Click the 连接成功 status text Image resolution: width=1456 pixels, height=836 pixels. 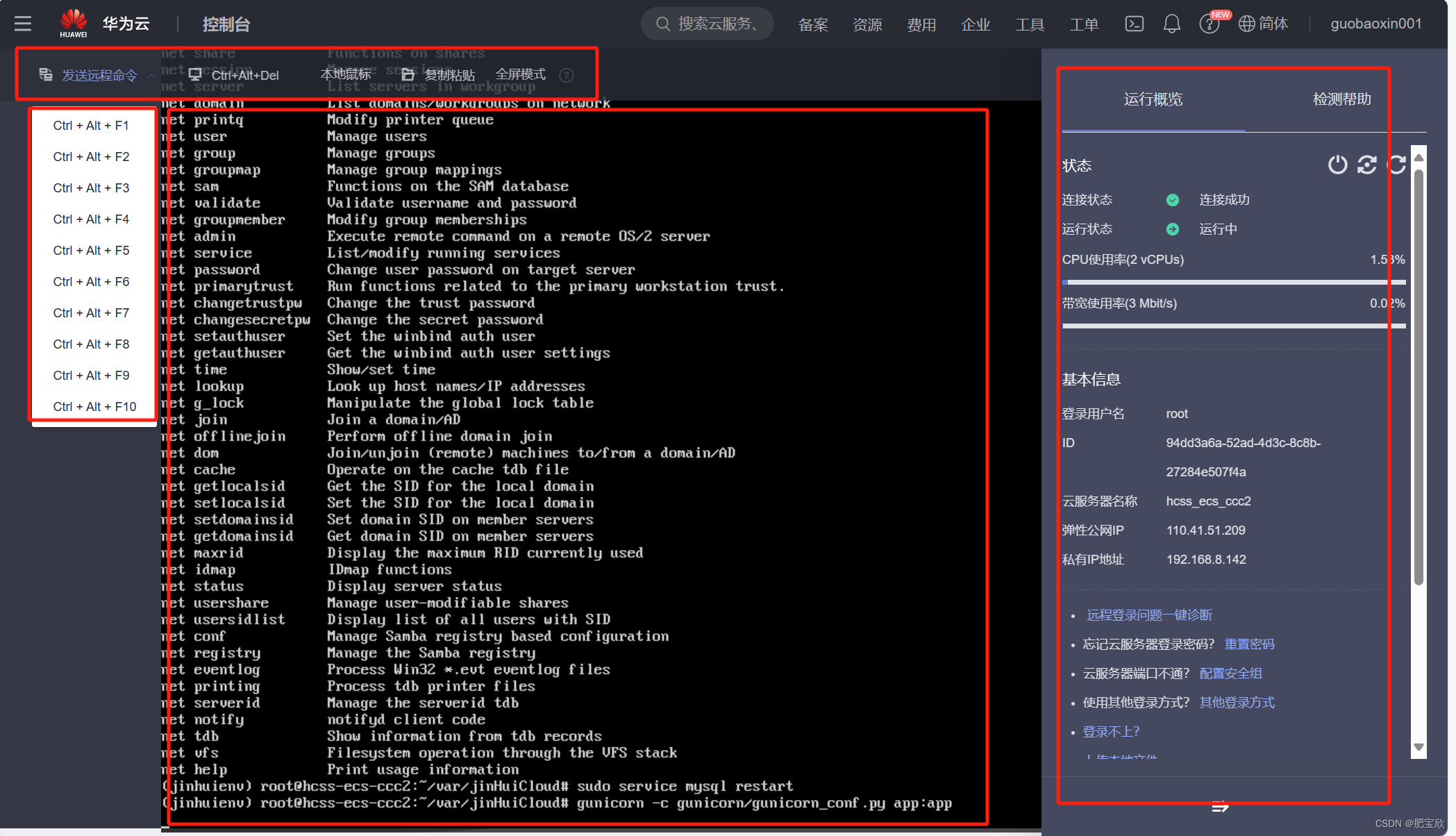[x=1224, y=200]
